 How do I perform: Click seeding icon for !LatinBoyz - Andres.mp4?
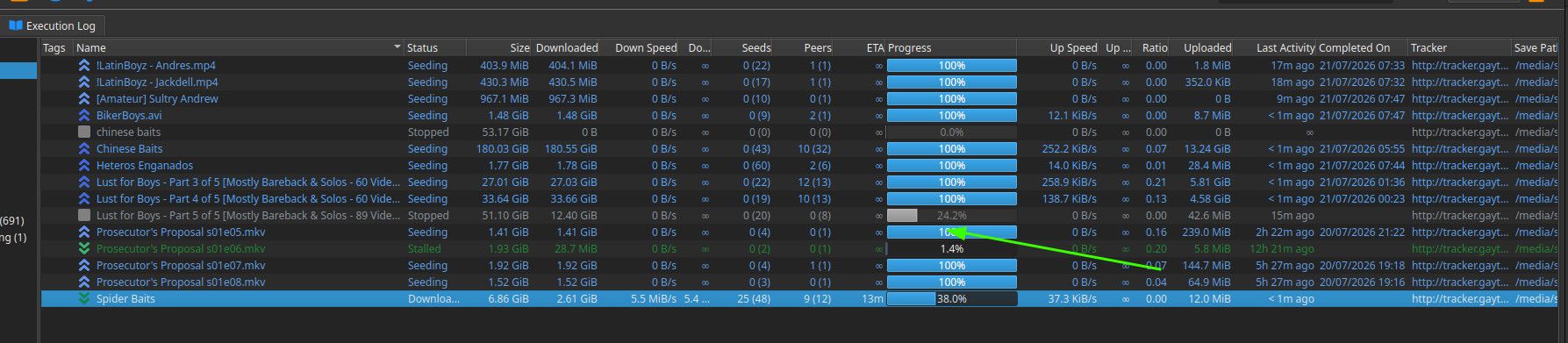point(84,65)
